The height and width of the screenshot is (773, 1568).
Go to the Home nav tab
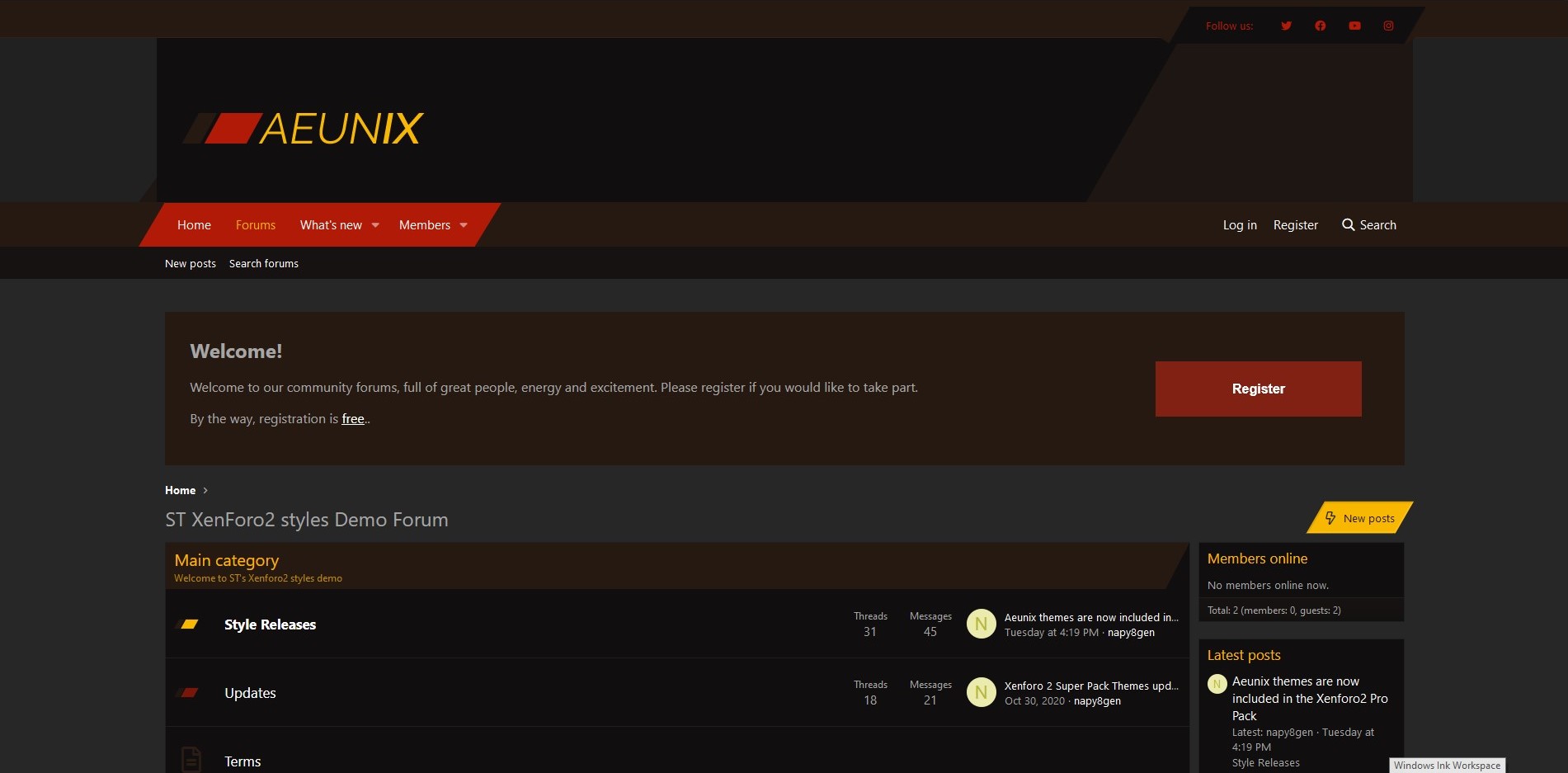(194, 225)
